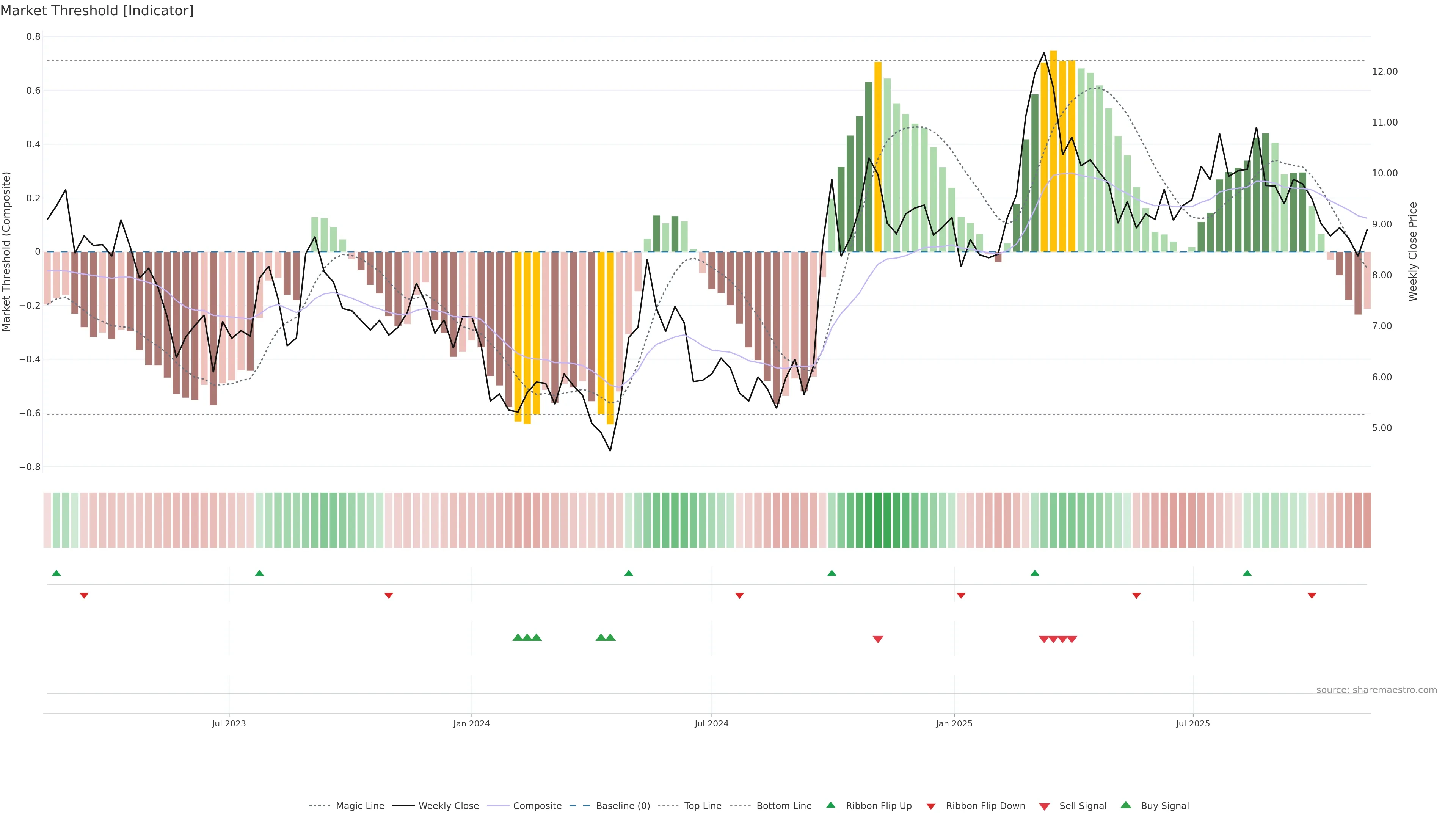Click the Ribbon Flip Down legend triangle
This screenshot has width=1456, height=819.
pyautogui.click(x=931, y=806)
